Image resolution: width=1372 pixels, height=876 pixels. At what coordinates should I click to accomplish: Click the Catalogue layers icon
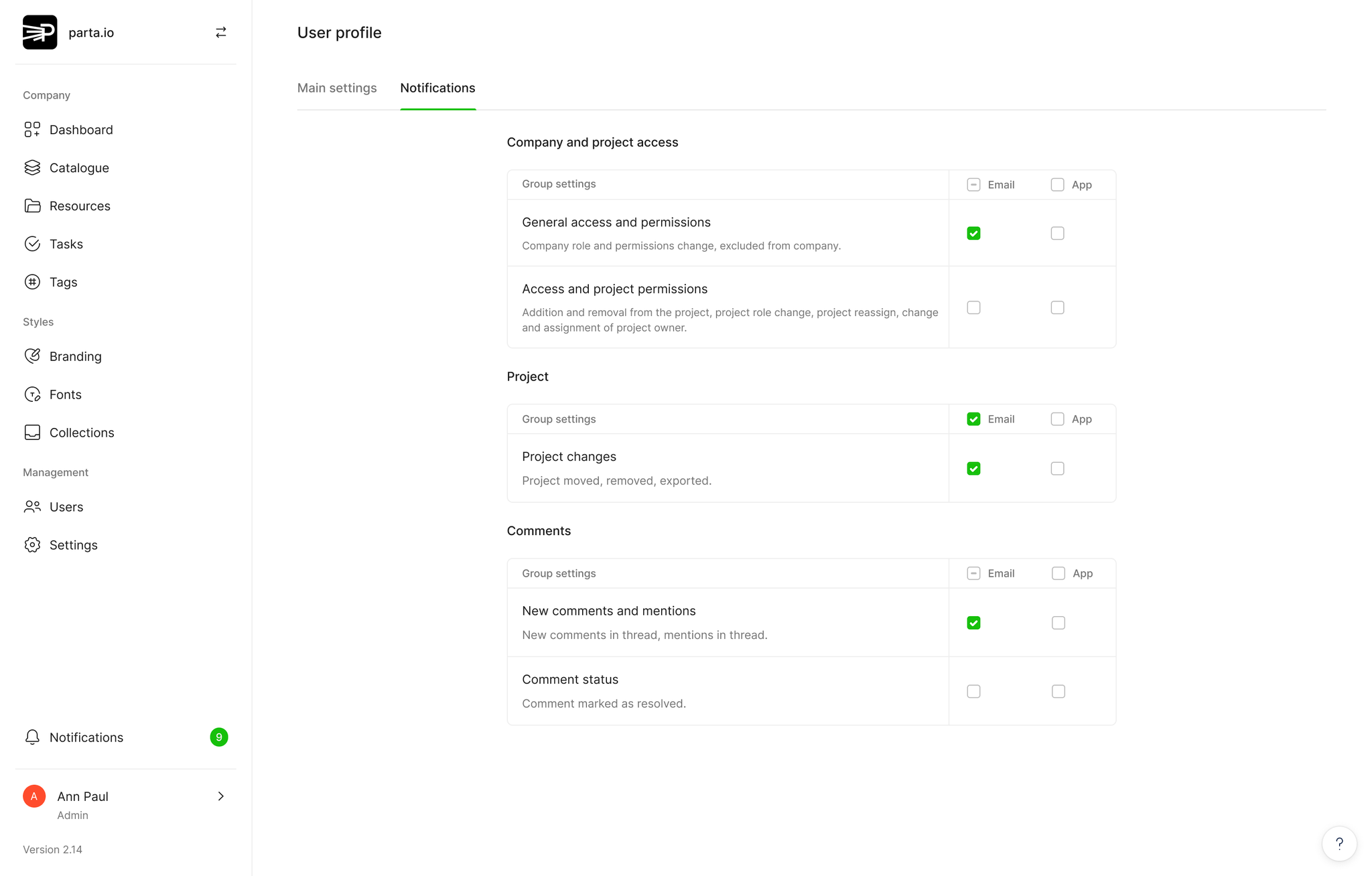tap(32, 167)
